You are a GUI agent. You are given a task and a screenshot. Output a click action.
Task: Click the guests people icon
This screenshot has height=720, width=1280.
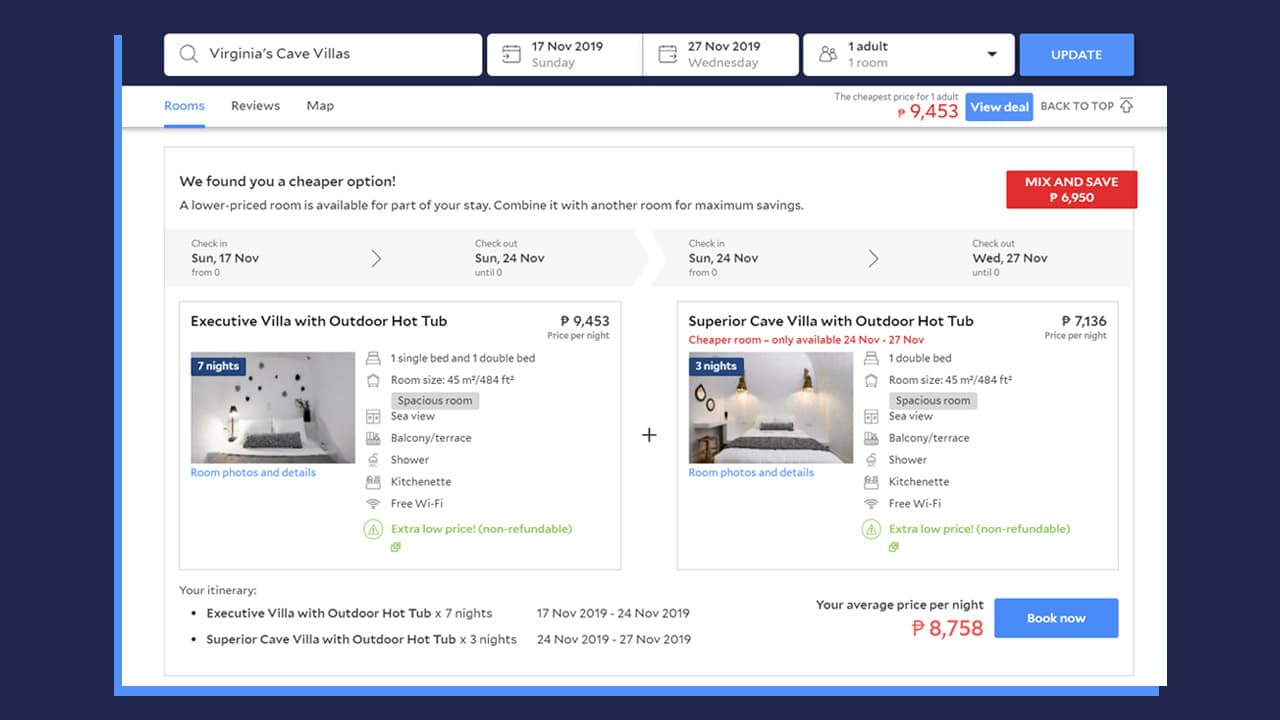[827, 54]
